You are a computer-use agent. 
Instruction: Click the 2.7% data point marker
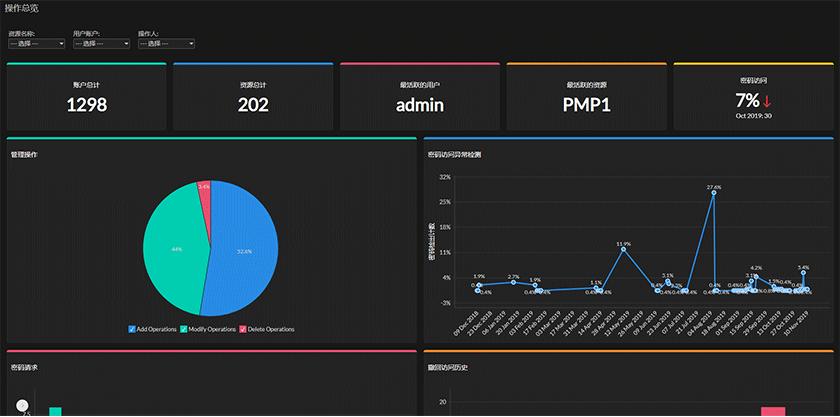pos(513,282)
